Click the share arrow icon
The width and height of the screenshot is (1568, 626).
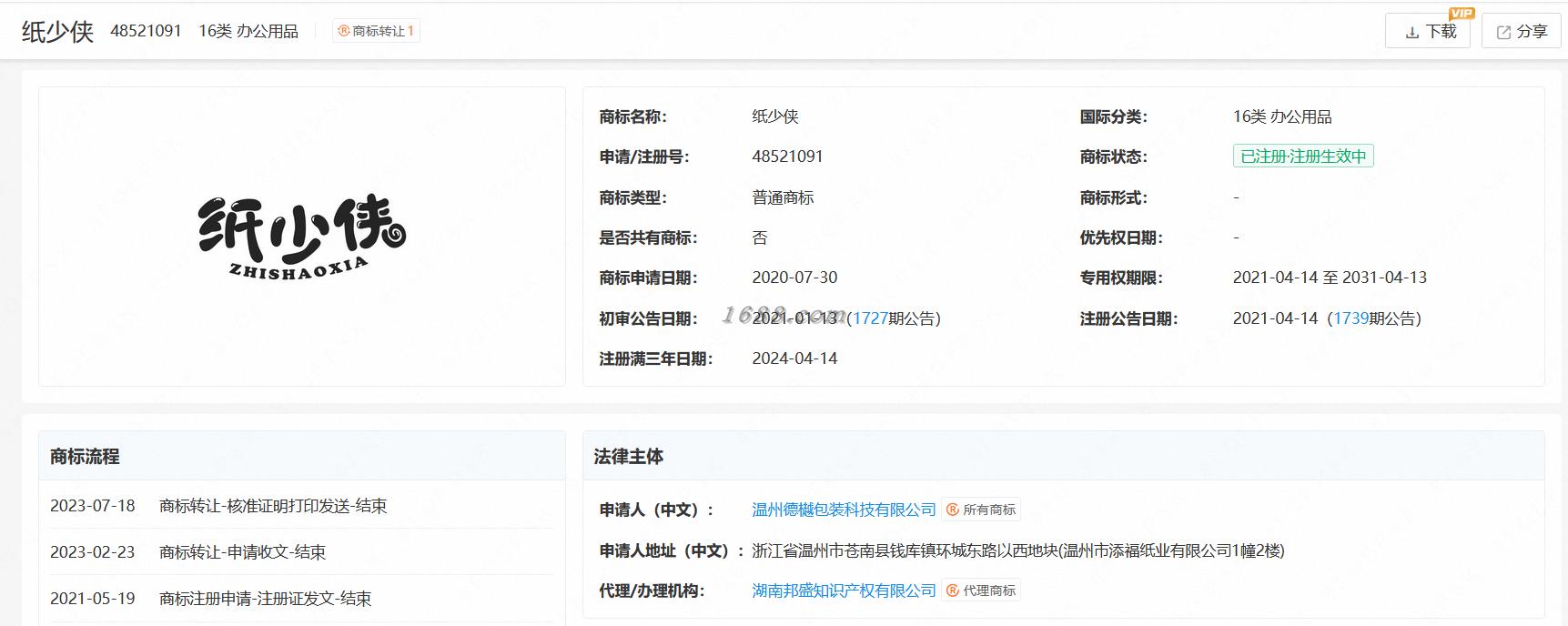click(1503, 32)
